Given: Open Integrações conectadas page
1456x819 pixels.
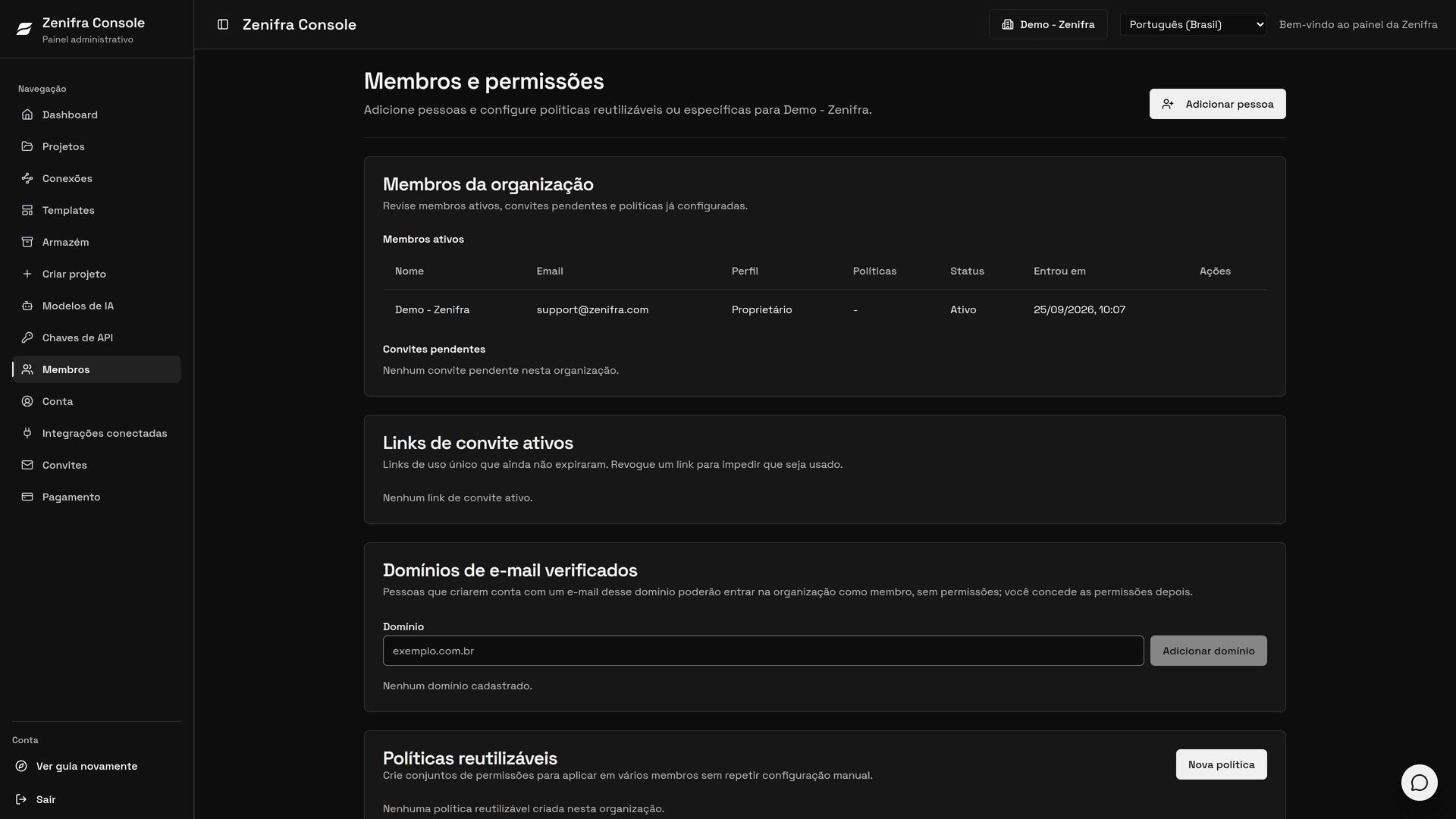Looking at the screenshot, I should point(96,433).
